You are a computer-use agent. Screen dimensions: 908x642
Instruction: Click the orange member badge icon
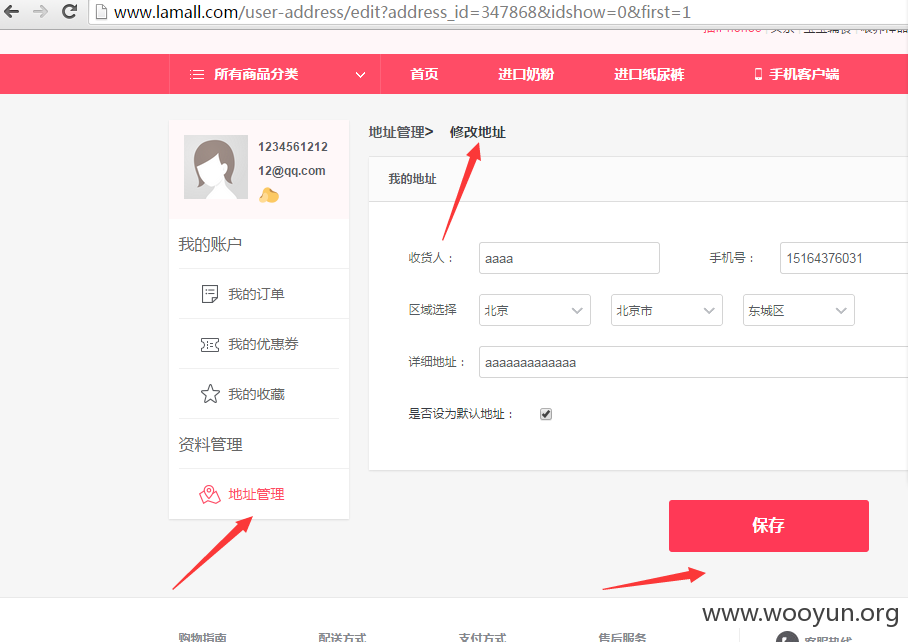click(x=269, y=196)
